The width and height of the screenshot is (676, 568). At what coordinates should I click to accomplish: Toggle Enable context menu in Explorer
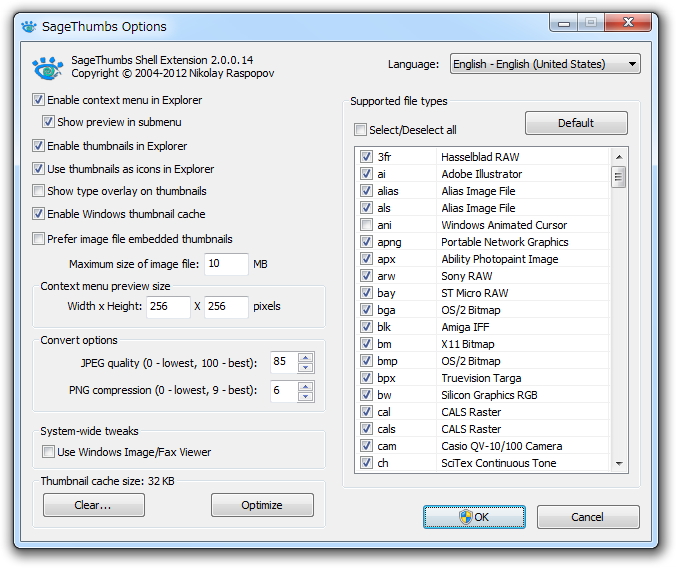coord(38,100)
